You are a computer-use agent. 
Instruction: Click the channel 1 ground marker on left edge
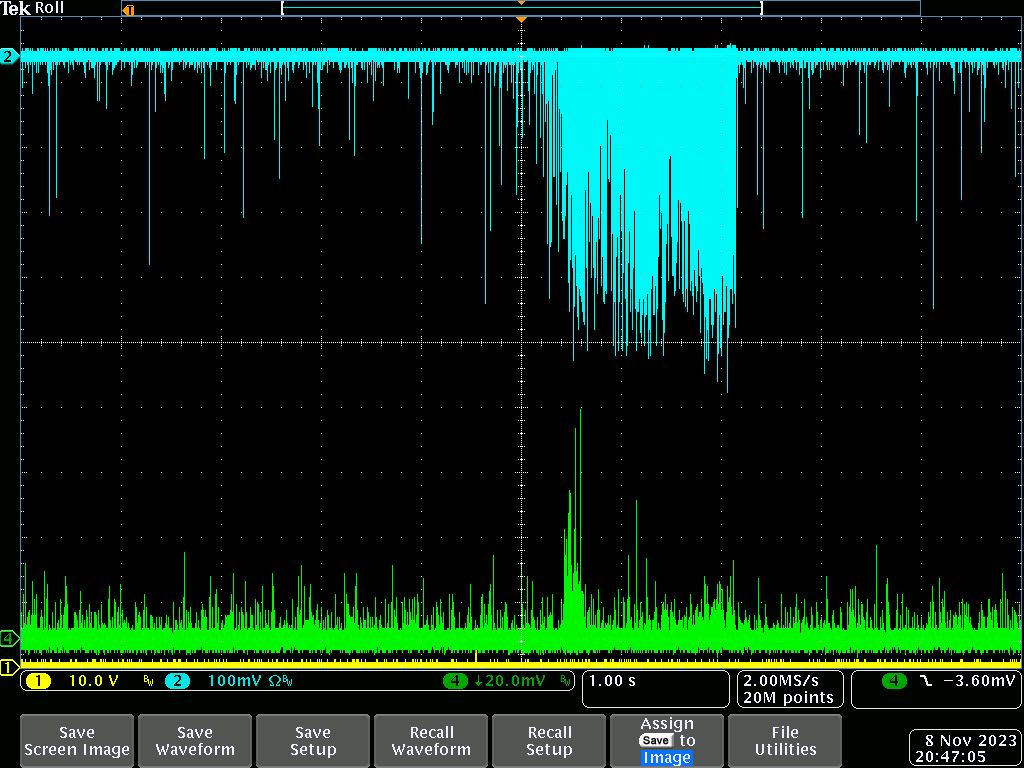coord(8,667)
